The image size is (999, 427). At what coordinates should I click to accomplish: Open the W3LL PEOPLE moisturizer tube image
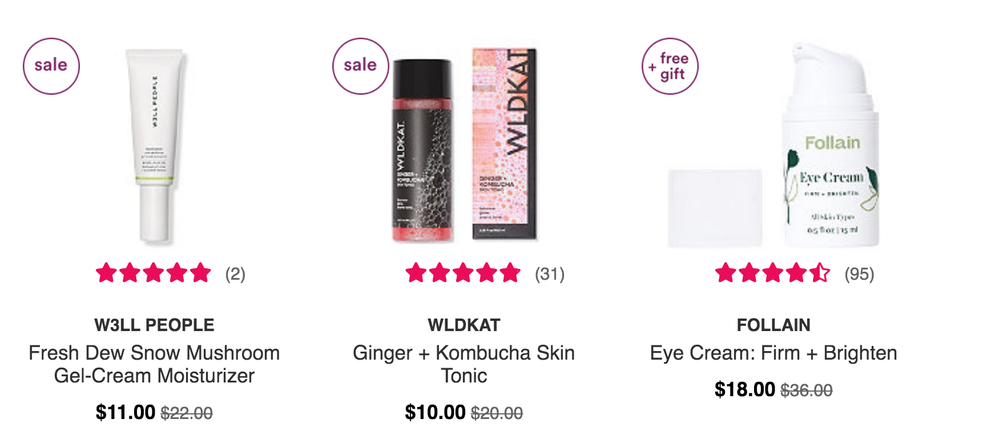[154, 145]
